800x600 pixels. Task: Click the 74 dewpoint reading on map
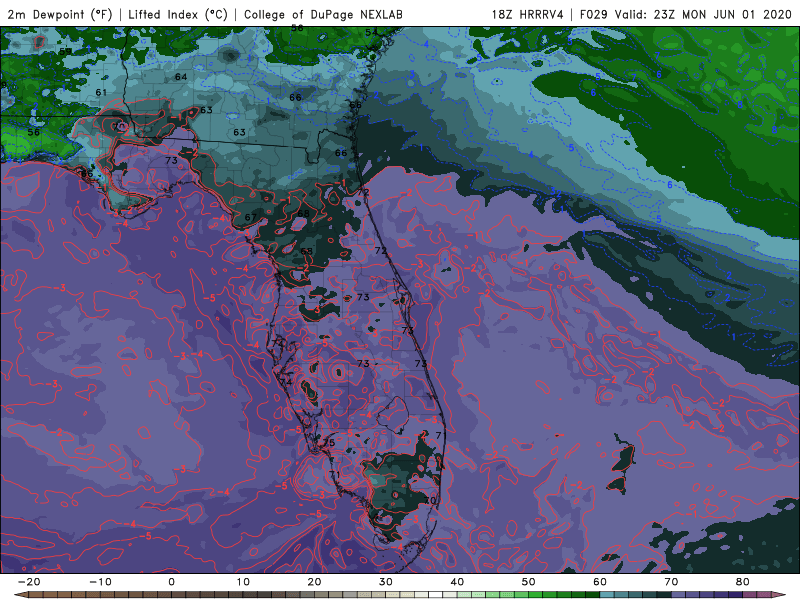[x=286, y=382]
